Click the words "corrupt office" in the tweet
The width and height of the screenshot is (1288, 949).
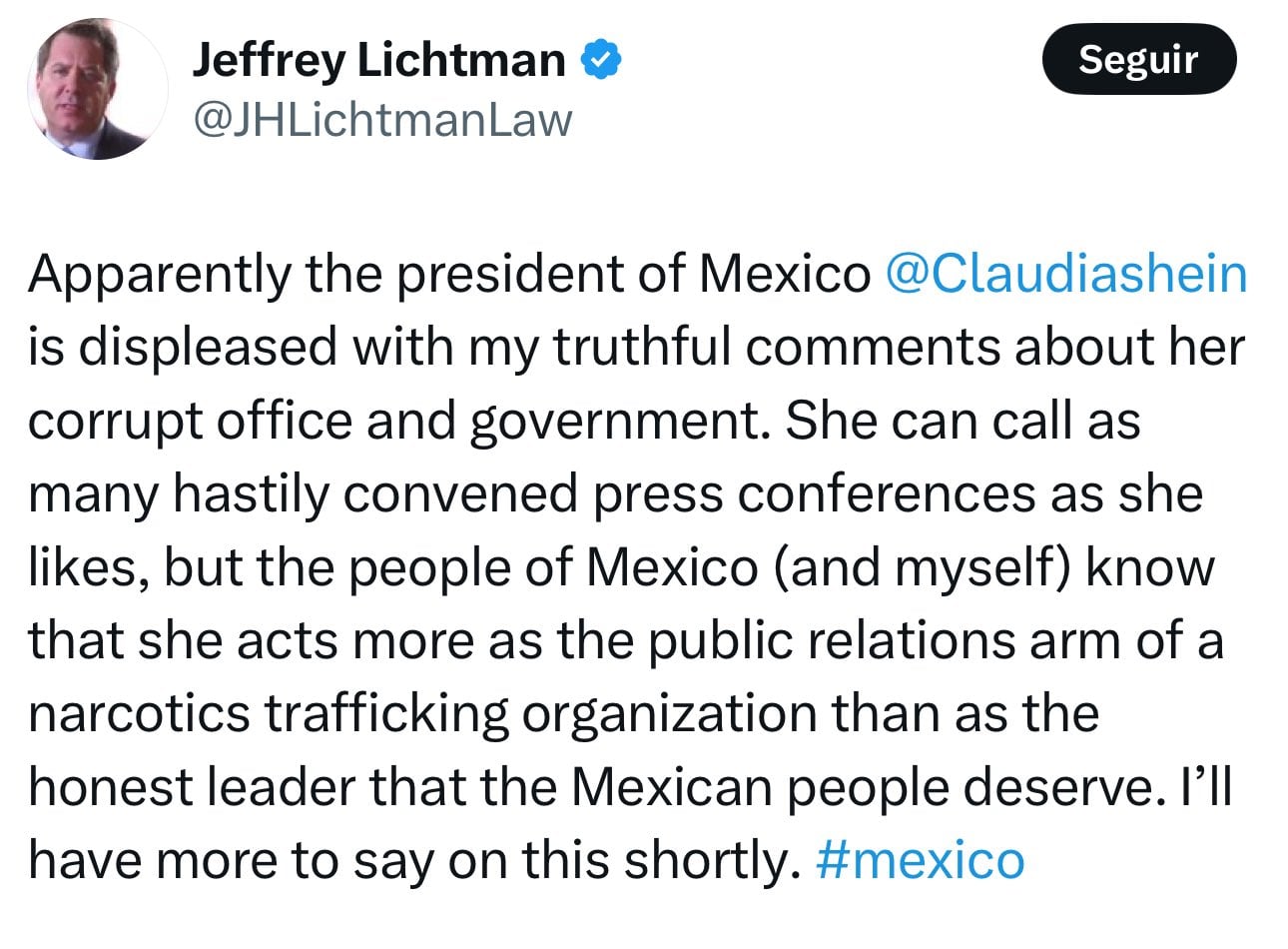tap(190, 421)
